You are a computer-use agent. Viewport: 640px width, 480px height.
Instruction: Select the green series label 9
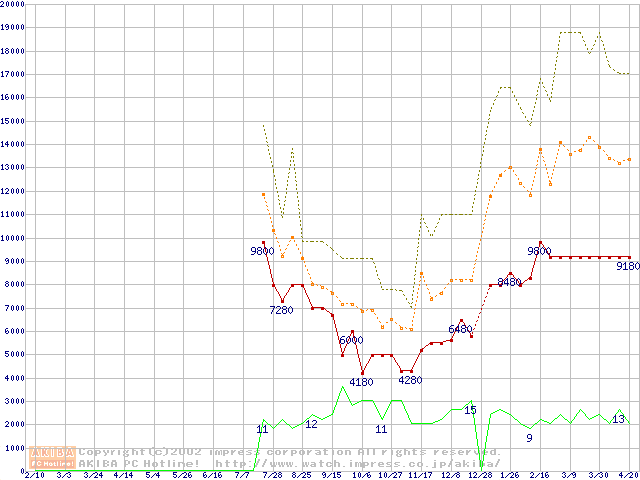[x=529, y=438]
